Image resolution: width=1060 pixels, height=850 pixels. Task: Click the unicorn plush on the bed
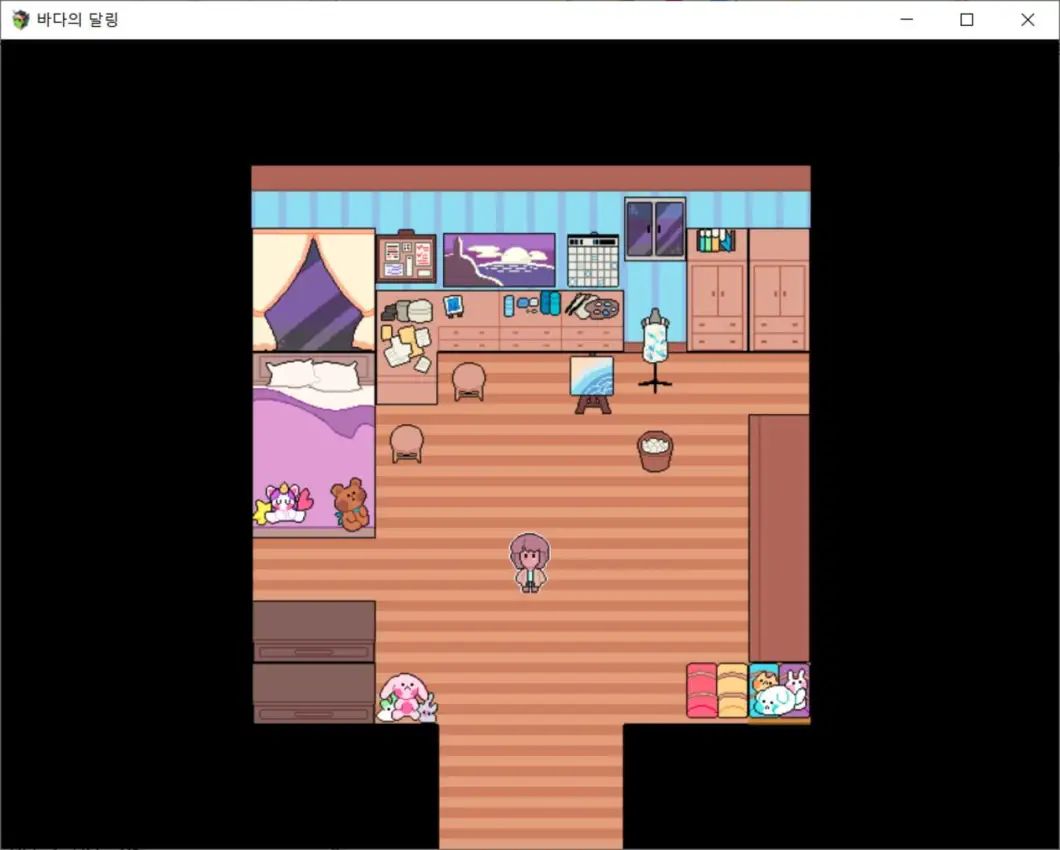284,504
